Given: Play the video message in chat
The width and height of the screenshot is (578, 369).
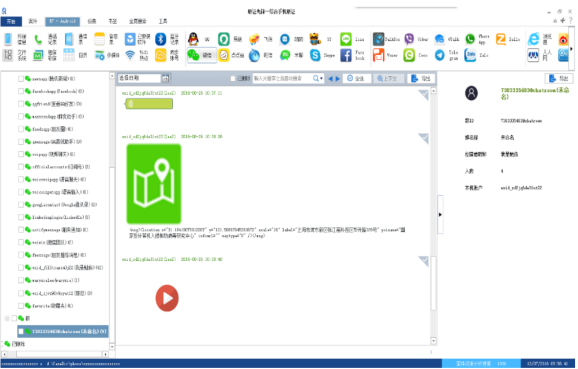Looking at the screenshot, I should 167,298.
